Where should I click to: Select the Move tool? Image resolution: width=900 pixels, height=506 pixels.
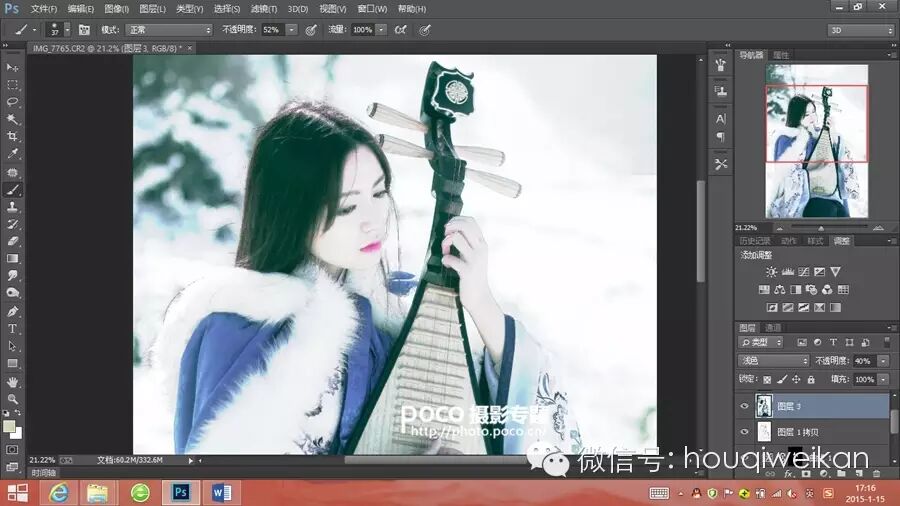click(12, 68)
